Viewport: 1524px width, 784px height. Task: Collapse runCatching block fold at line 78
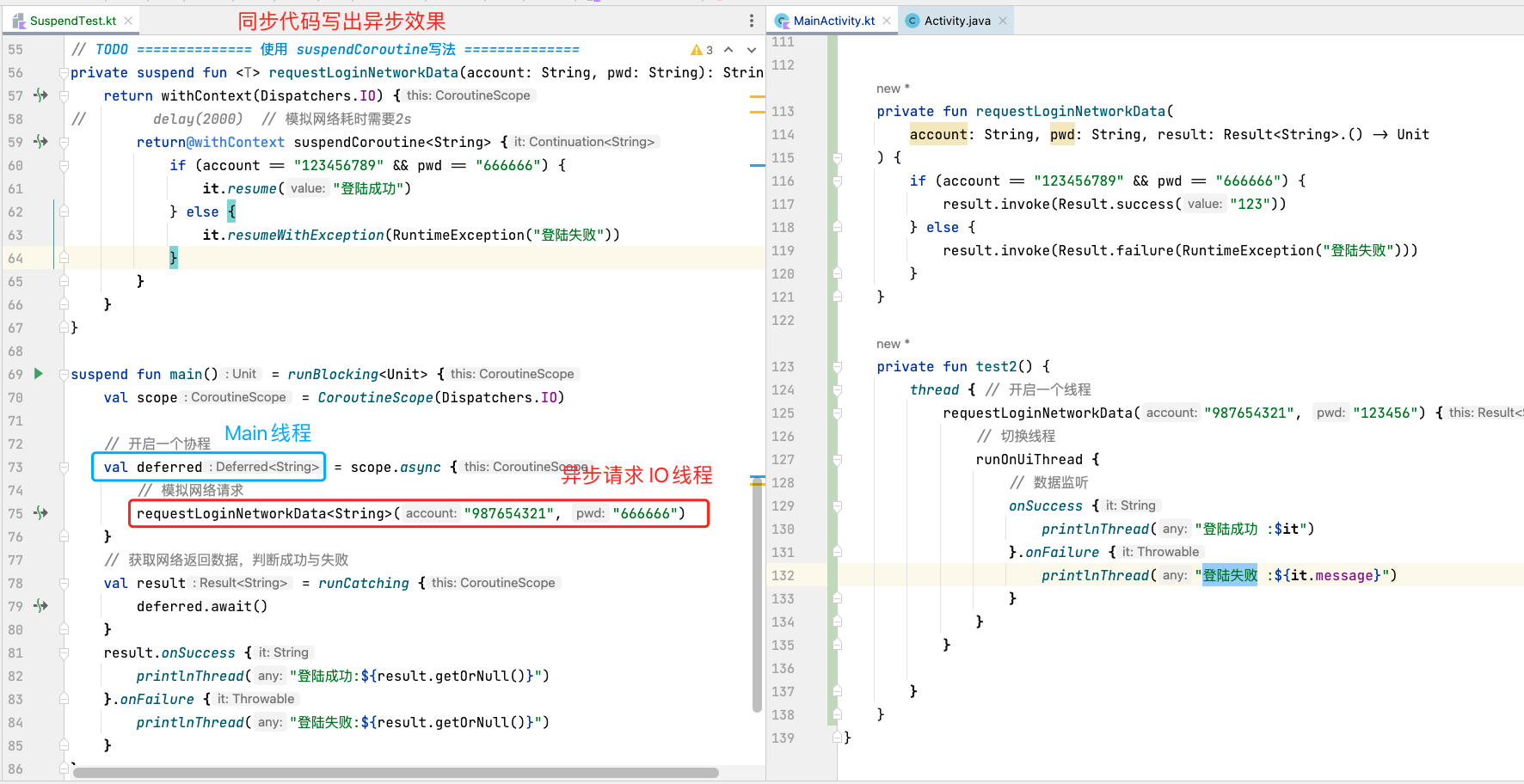point(64,583)
